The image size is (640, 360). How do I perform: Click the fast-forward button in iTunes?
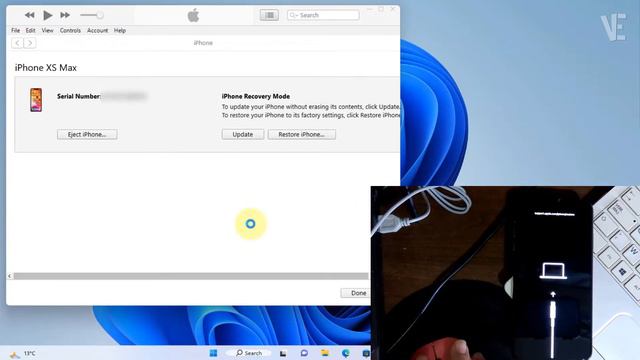coord(65,15)
